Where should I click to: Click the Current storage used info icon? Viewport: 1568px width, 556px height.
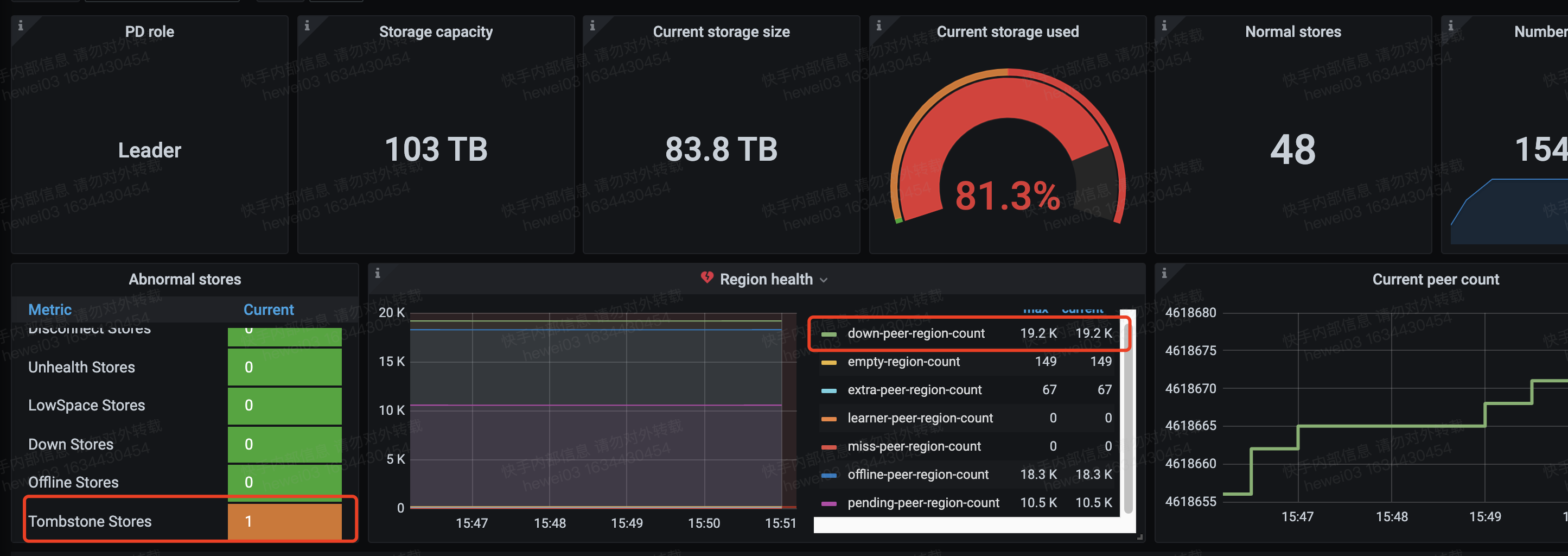(x=878, y=26)
